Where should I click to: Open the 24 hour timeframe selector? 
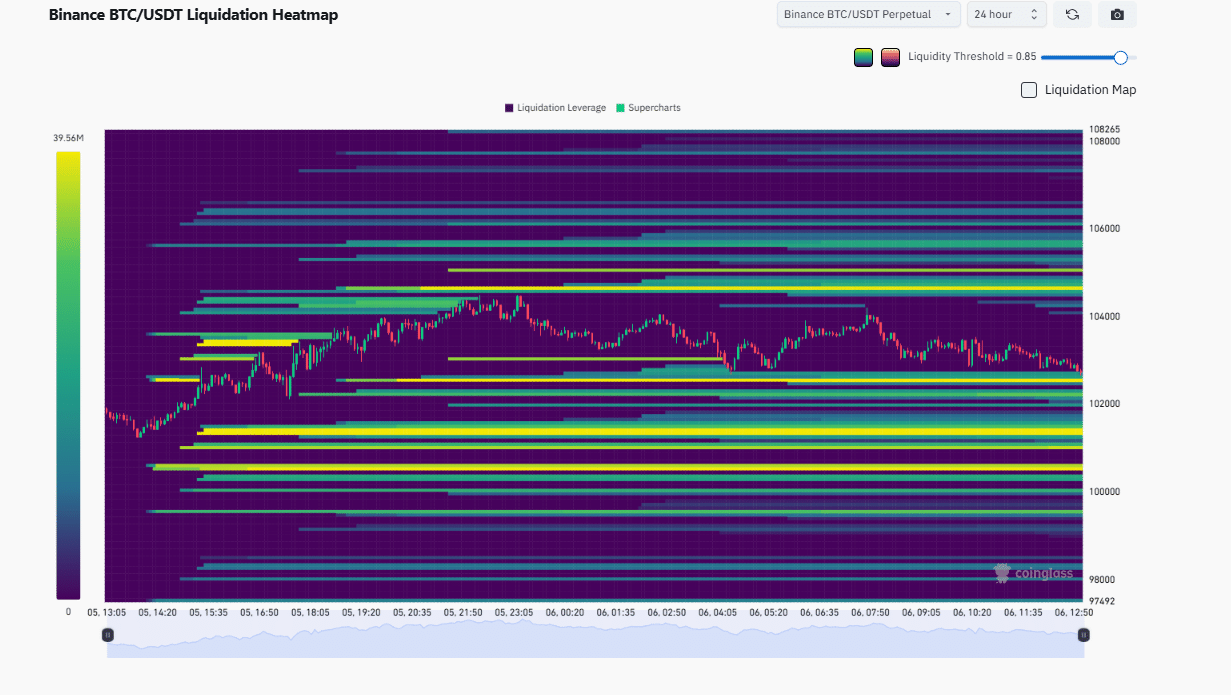coord(1006,15)
